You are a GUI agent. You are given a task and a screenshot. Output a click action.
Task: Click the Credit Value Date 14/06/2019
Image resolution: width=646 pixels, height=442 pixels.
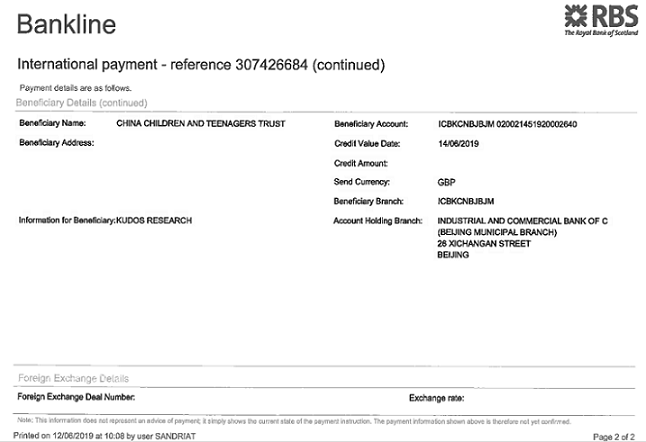pos(459,144)
